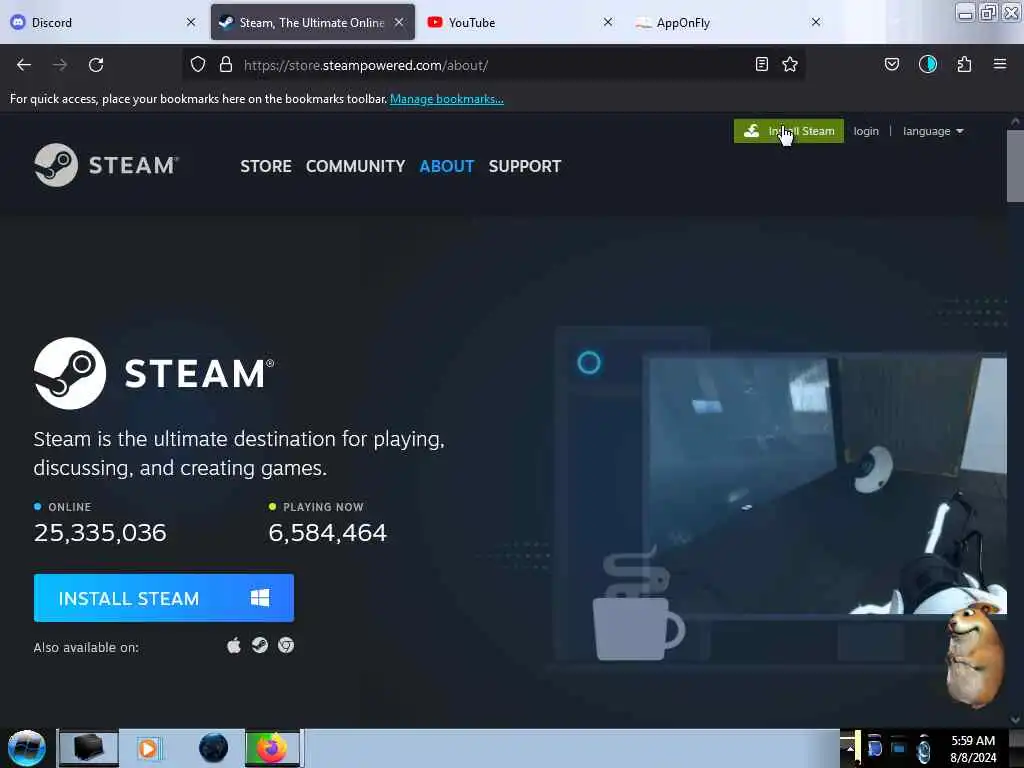Click the Steam logo in the header
The height and width of the screenshot is (768, 1024).
pyautogui.click(x=106, y=165)
